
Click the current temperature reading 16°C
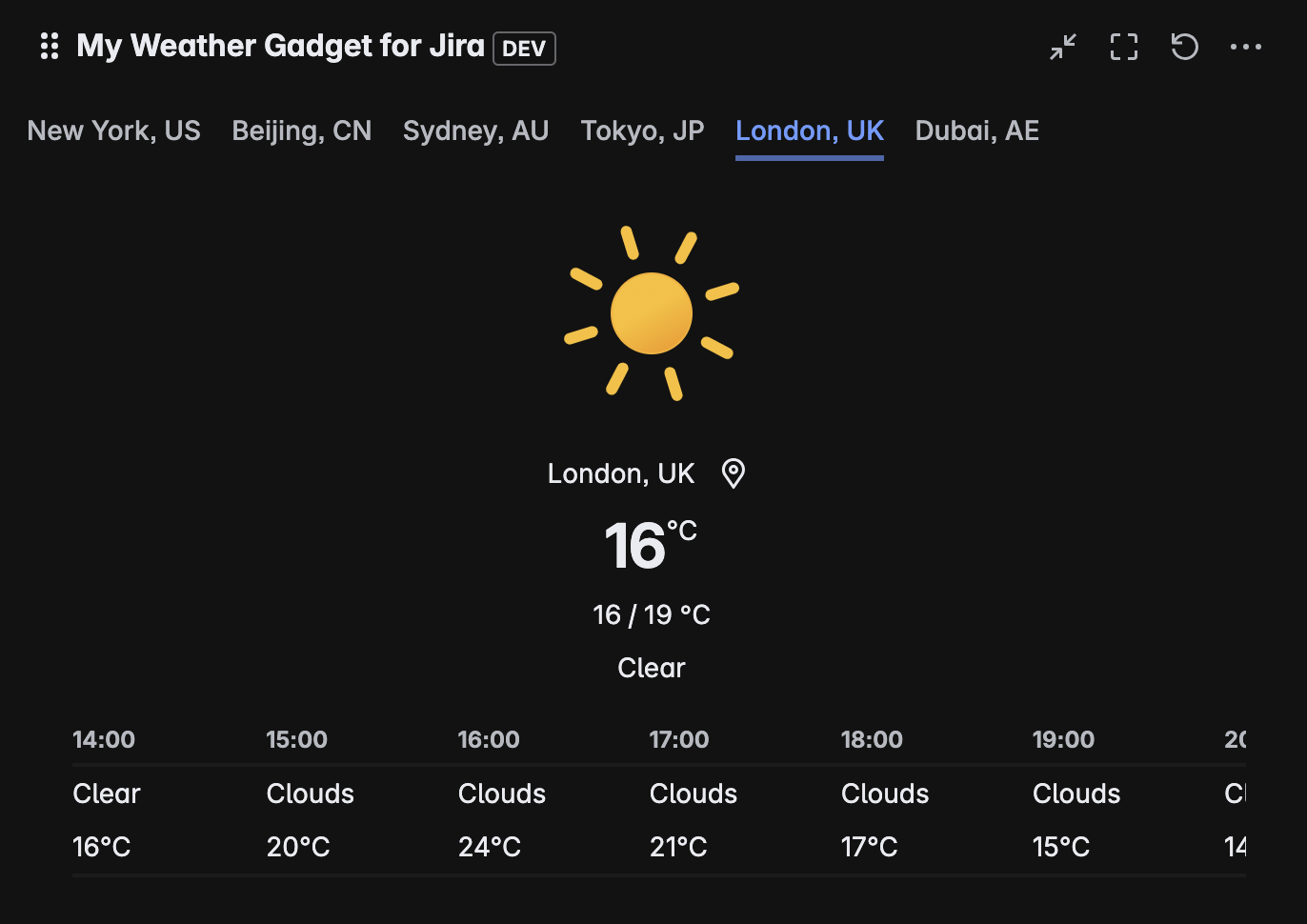pyautogui.click(x=651, y=545)
